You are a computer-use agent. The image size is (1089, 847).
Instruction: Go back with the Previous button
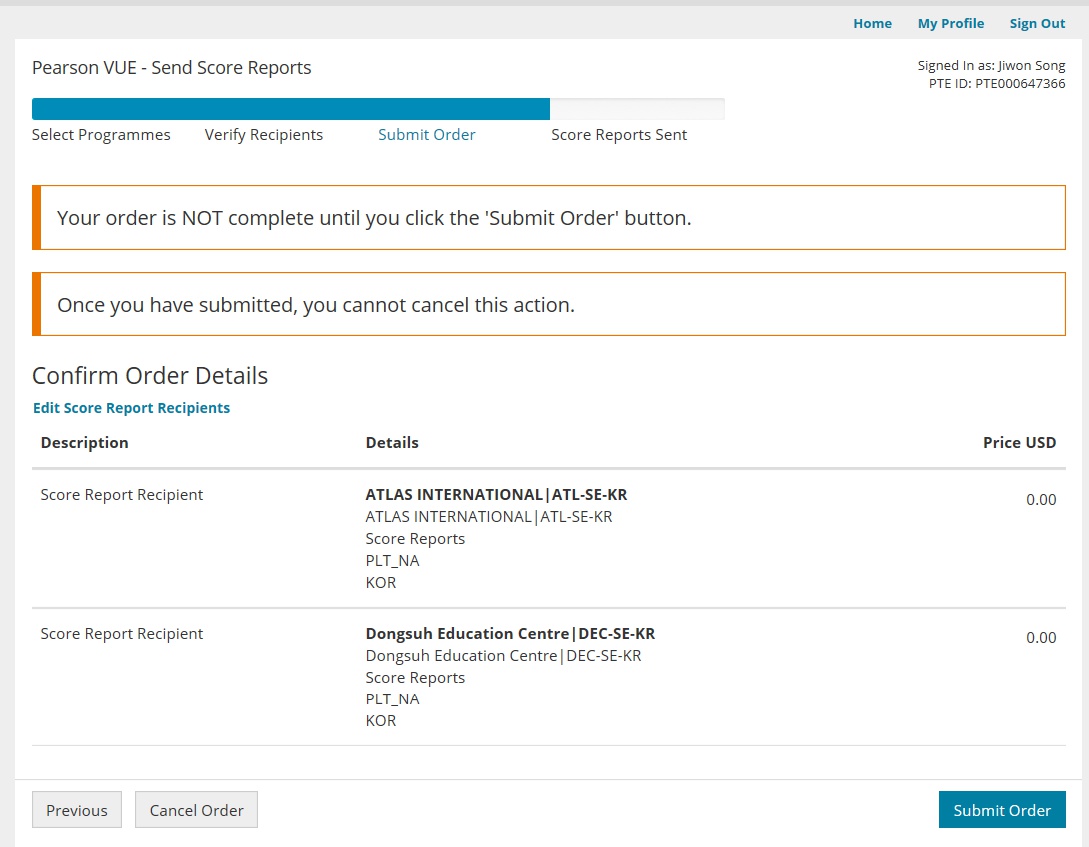pos(77,810)
